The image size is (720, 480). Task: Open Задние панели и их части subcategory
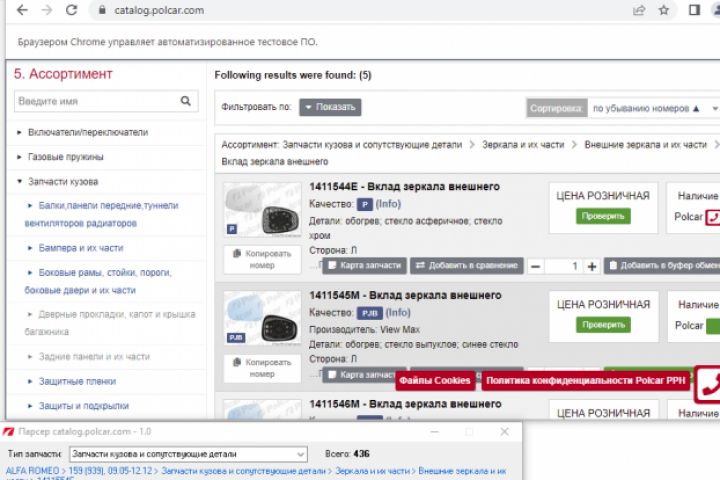click(94, 356)
